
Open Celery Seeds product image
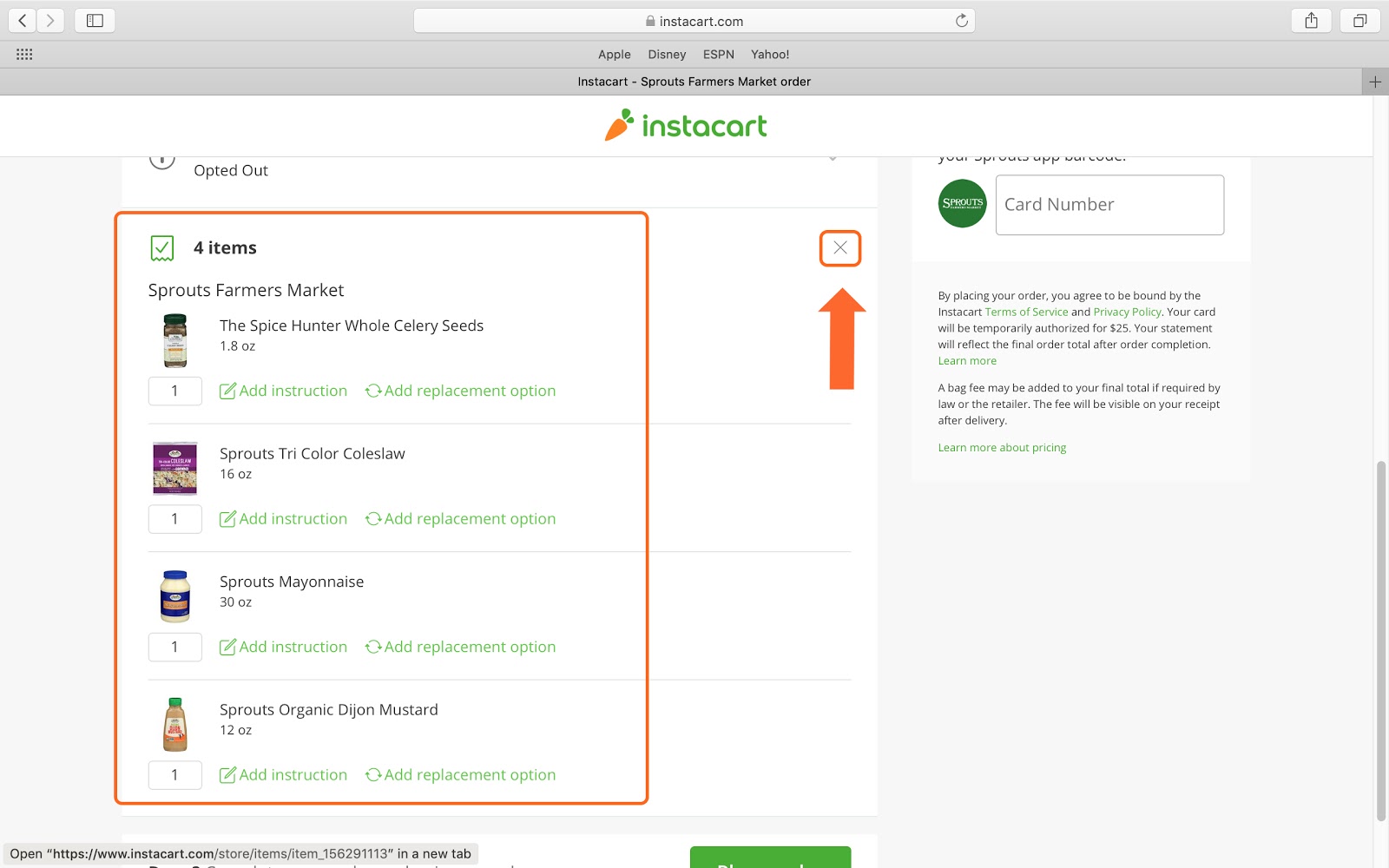(x=175, y=340)
